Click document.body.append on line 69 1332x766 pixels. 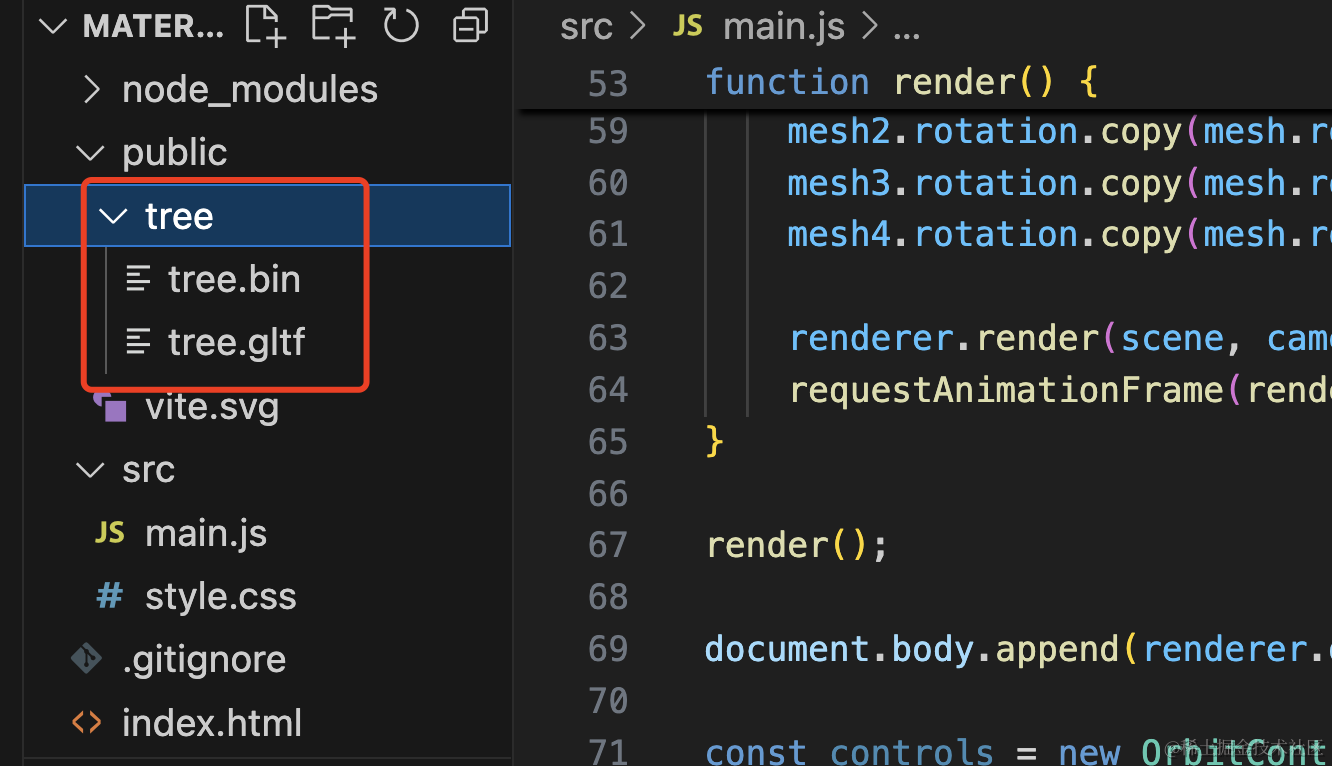913,649
